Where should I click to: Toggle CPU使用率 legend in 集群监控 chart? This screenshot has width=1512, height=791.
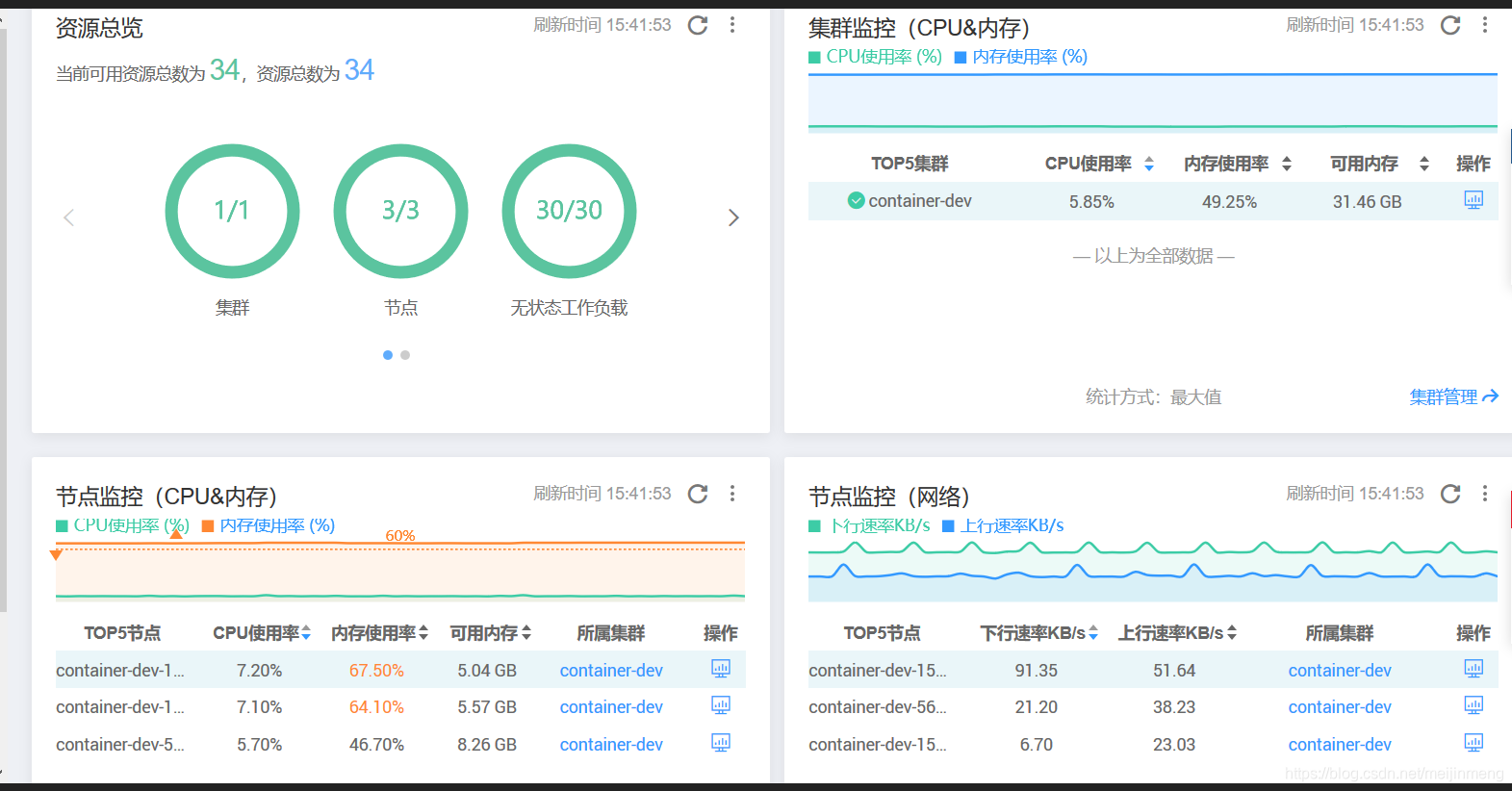click(x=876, y=57)
